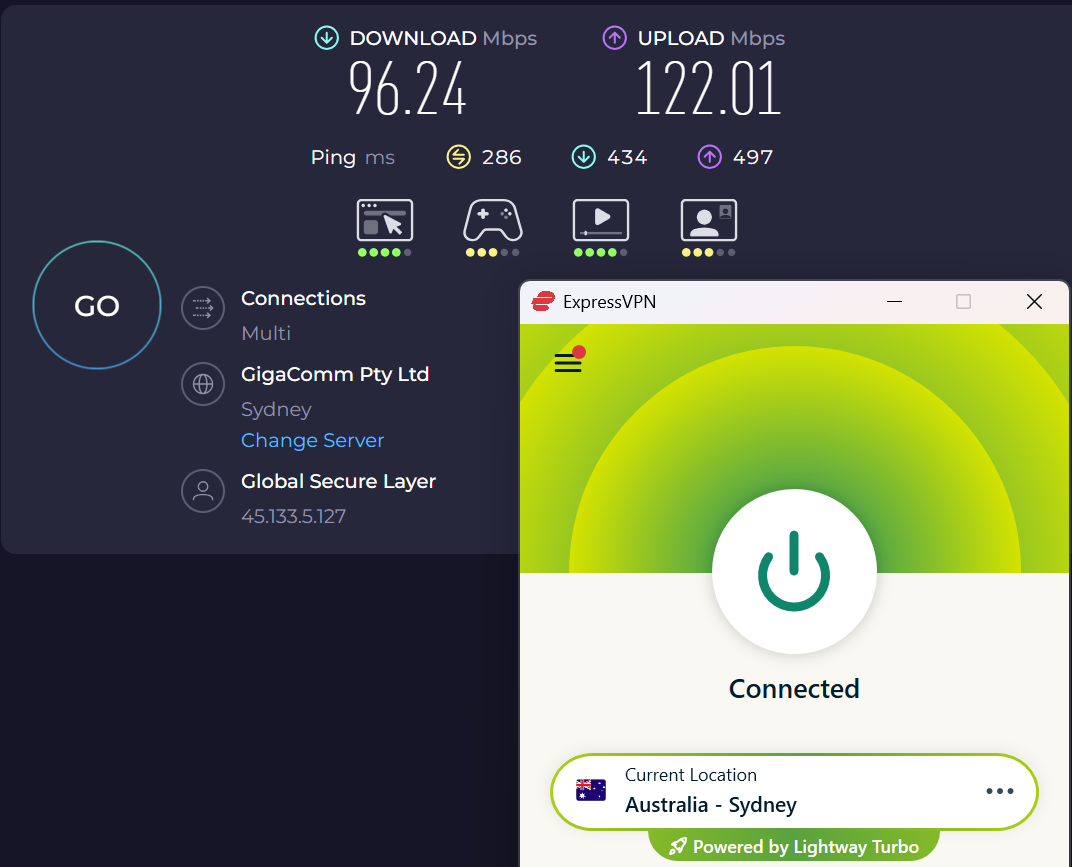Screen dimensions: 1072x867
Task: Click the upload arrow icon beside UPLOAD
Action: pyautogui.click(x=615, y=38)
